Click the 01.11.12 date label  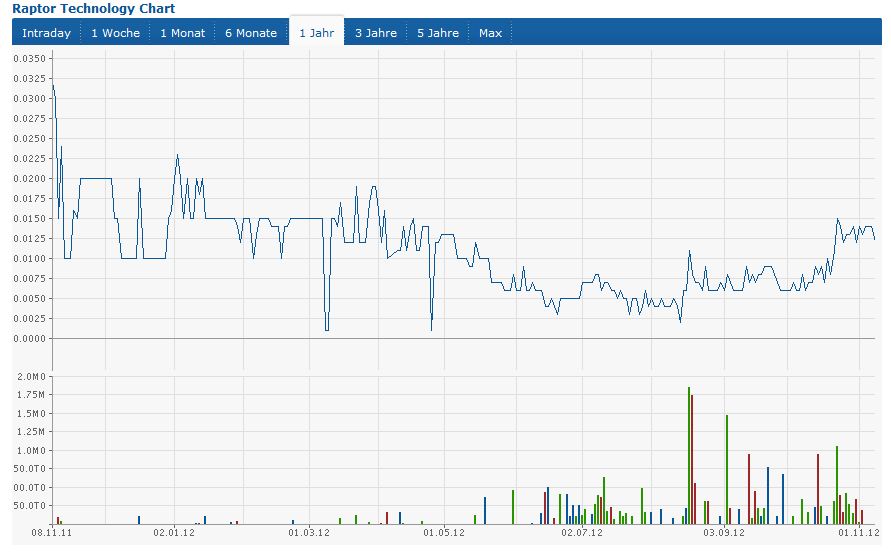click(857, 534)
